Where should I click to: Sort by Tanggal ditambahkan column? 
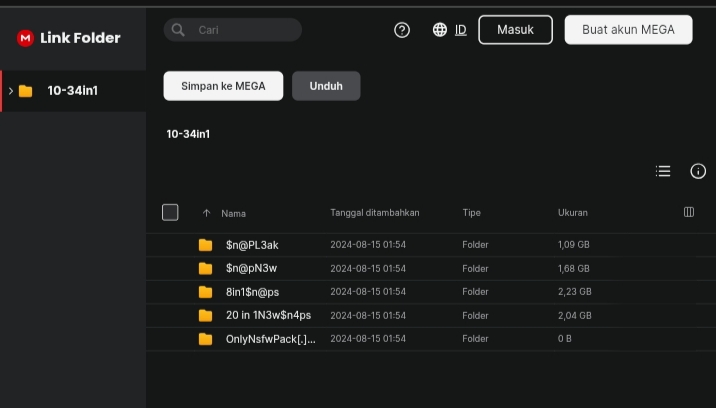pyautogui.click(x=374, y=213)
